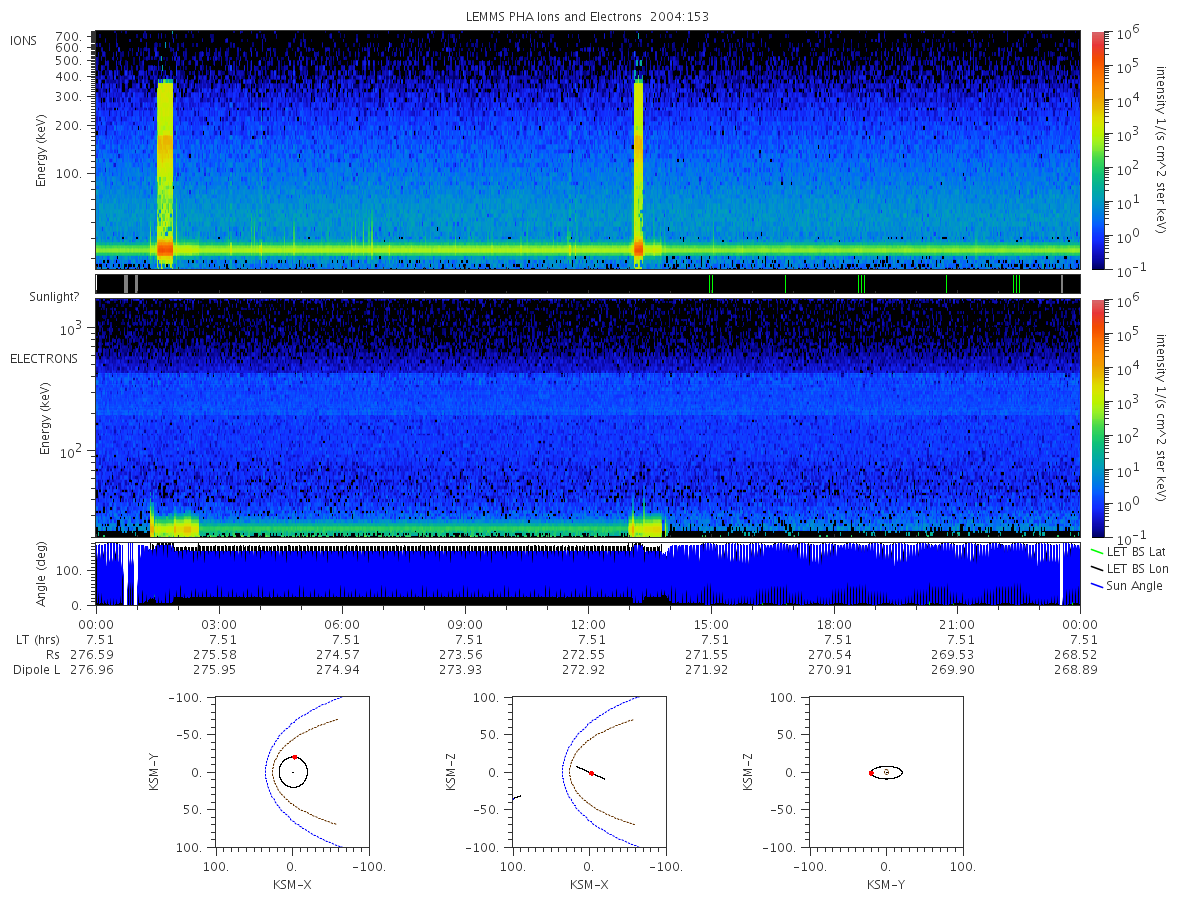Screen dimensions: 1200x900
Task: Click the '03:00' time axis label
Action: [220, 623]
